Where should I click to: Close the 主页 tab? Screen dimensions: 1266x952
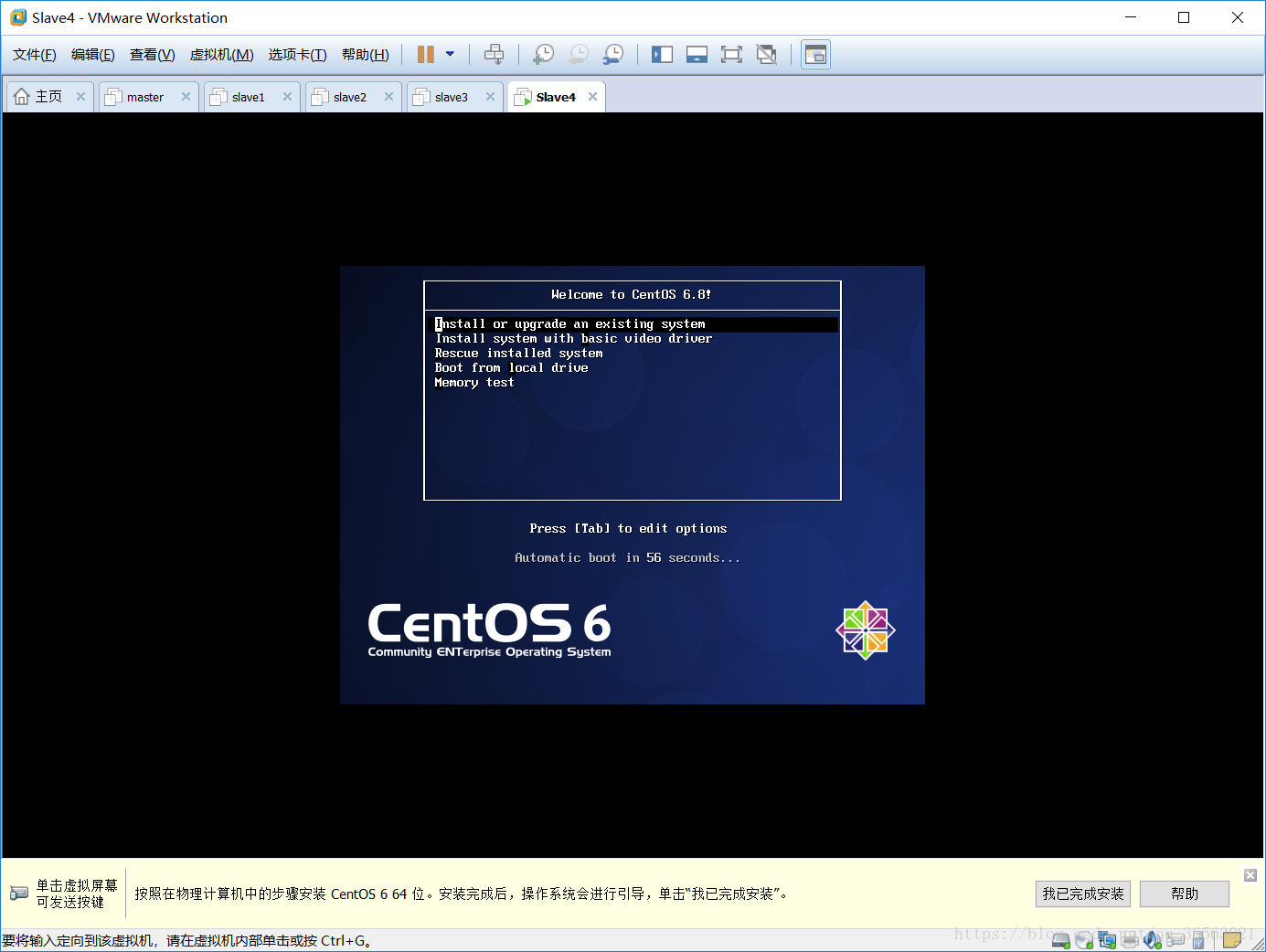click(80, 97)
